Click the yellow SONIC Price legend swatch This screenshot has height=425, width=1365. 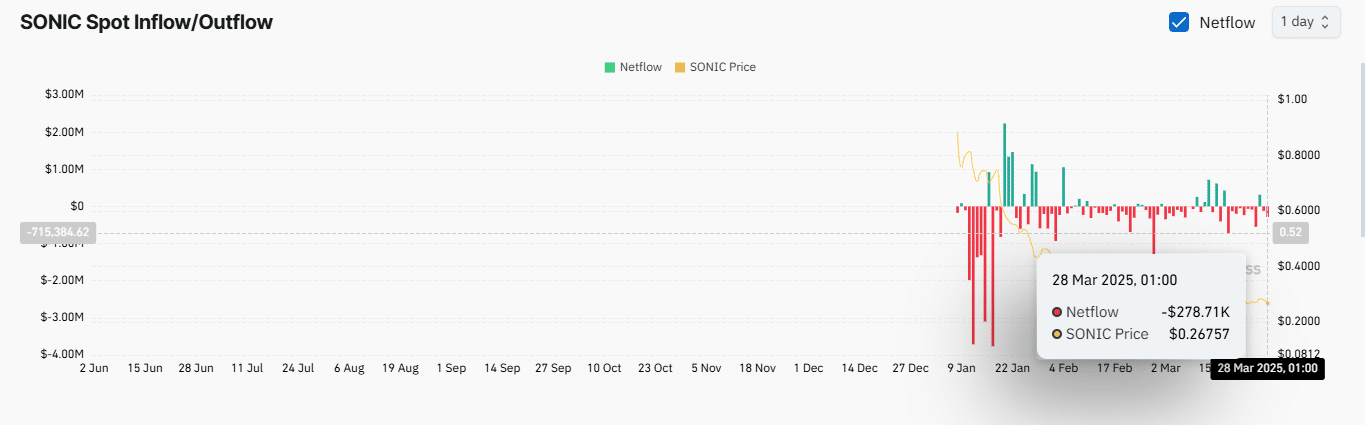pos(680,67)
